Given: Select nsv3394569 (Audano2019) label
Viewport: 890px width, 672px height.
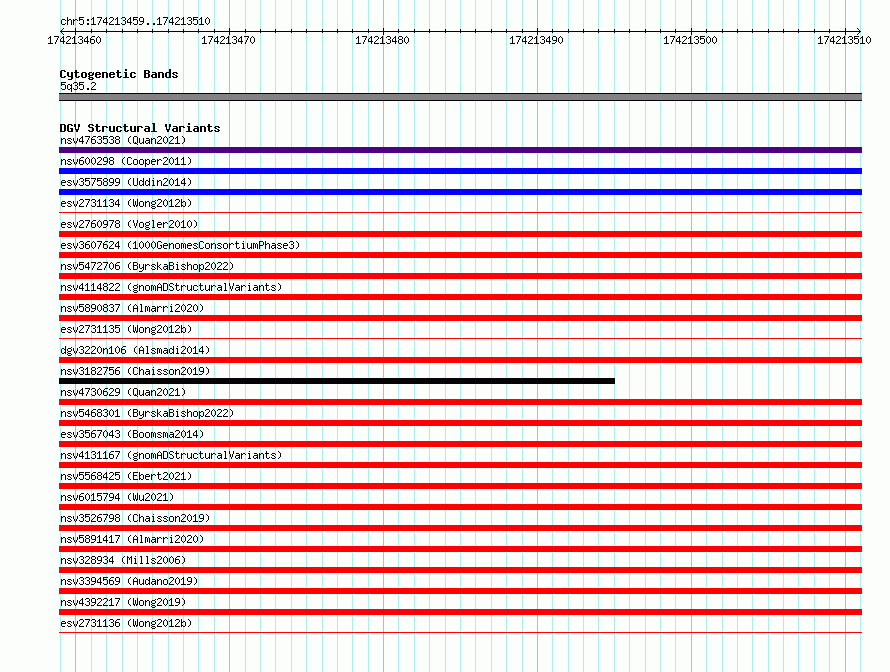Looking at the screenshot, I should tap(129, 581).
